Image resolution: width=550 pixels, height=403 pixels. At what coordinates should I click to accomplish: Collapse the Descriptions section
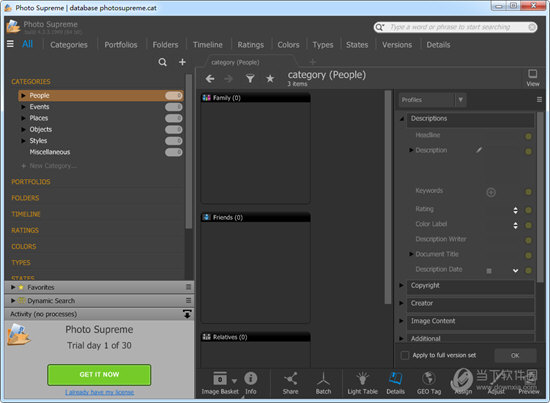[402, 119]
